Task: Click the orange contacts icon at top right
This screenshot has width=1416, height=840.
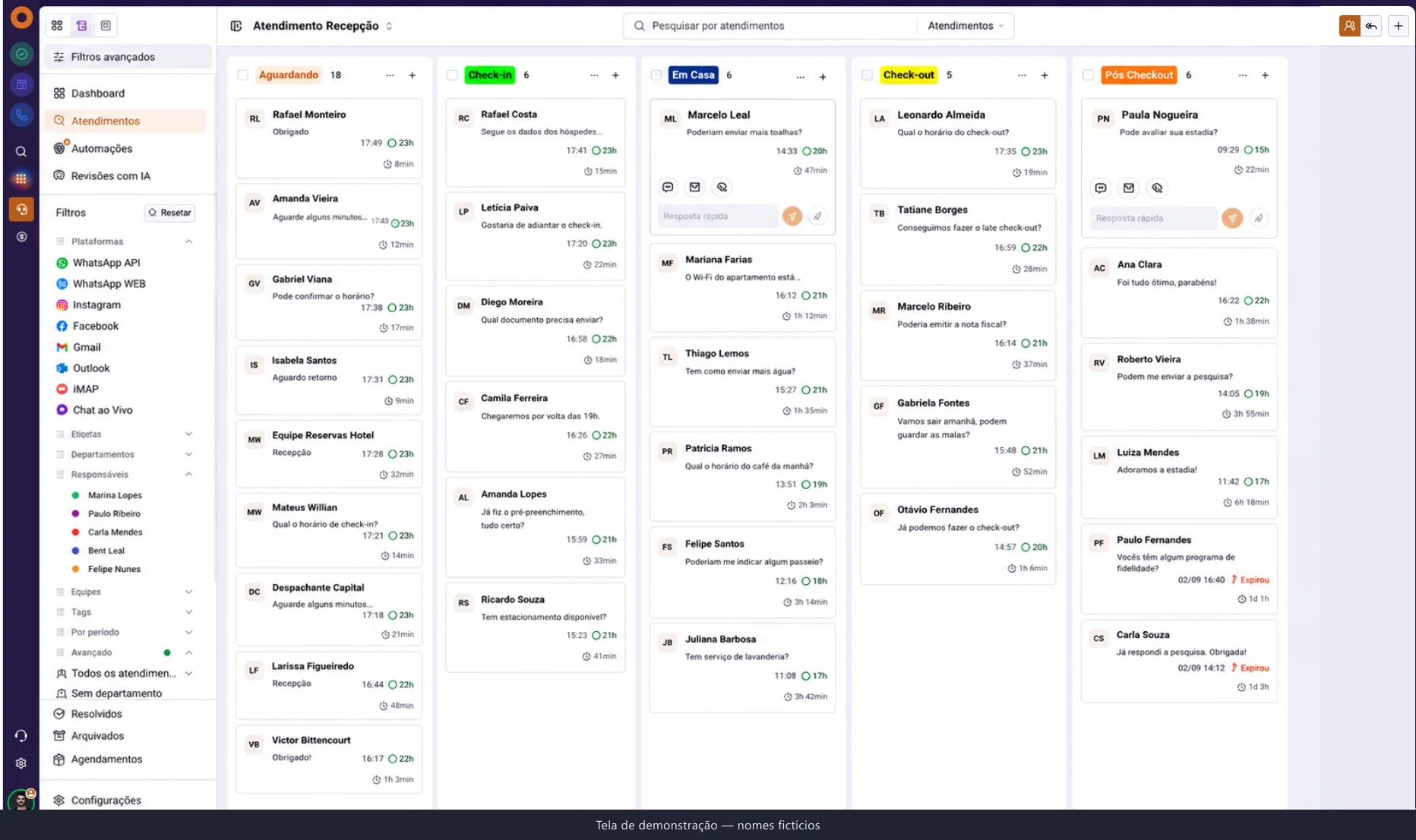Action: point(1349,26)
